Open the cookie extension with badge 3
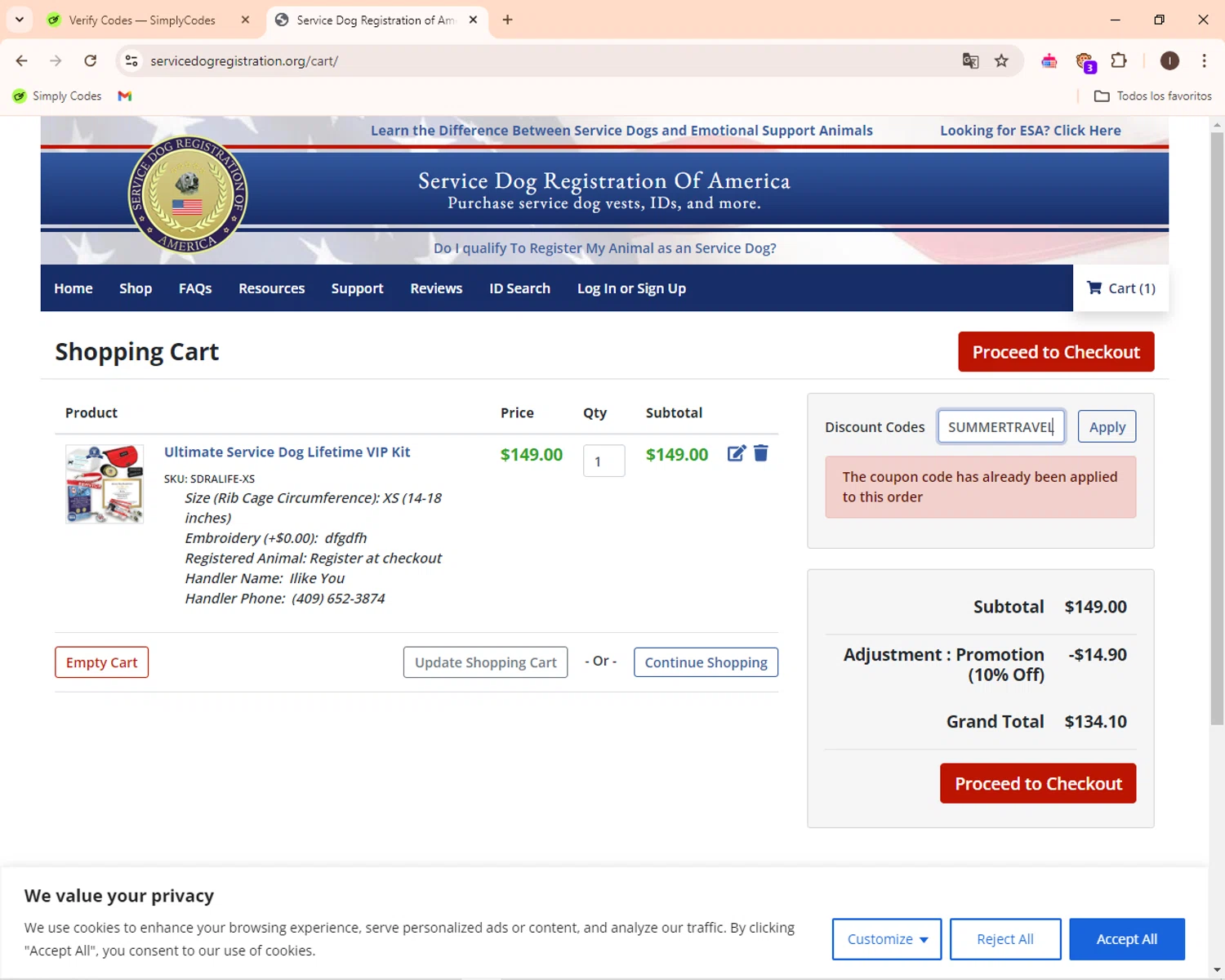Viewport: 1225px width, 980px height. click(x=1085, y=61)
